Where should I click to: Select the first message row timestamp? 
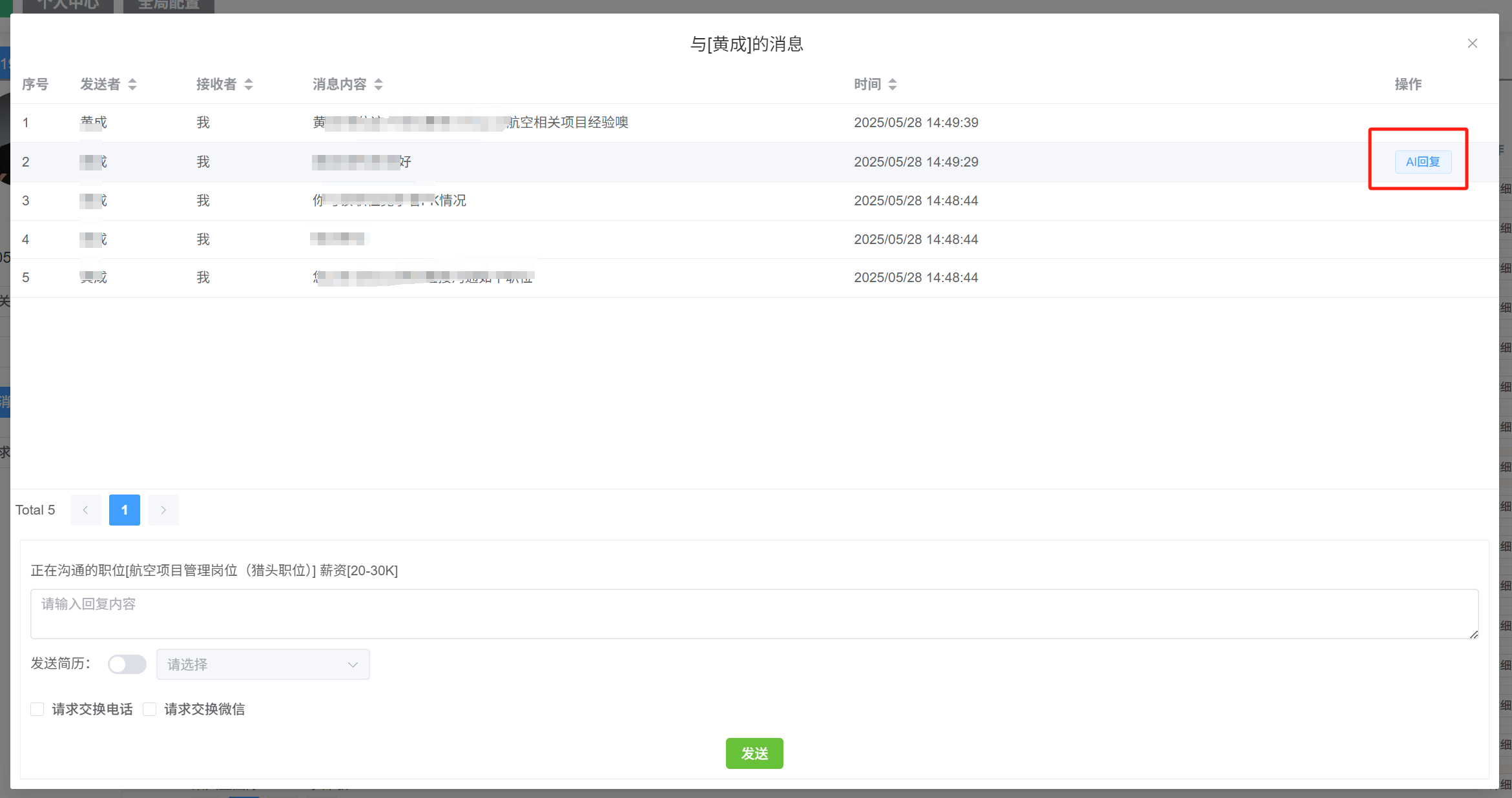tap(916, 123)
